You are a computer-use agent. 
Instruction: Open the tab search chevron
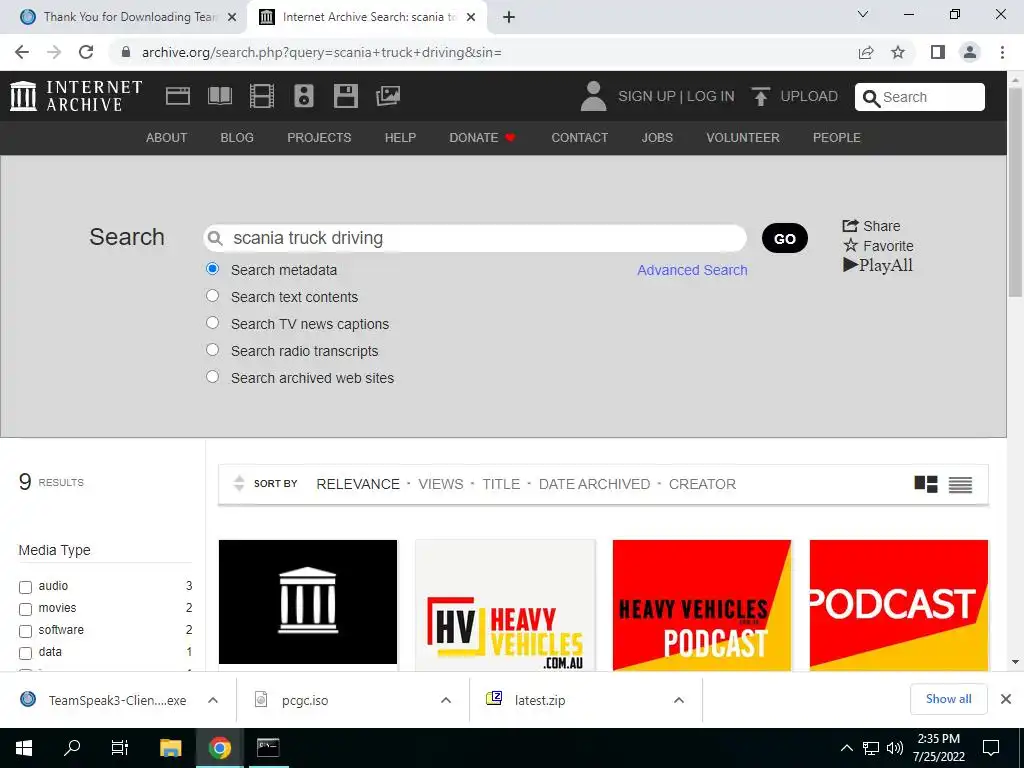point(863,14)
